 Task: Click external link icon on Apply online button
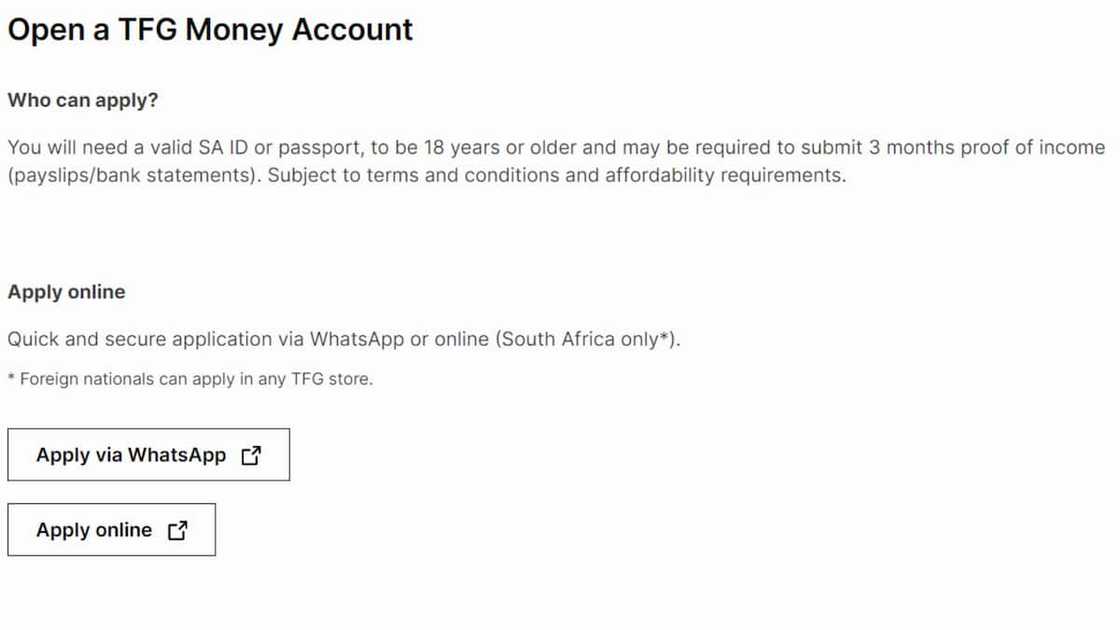point(177,531)
